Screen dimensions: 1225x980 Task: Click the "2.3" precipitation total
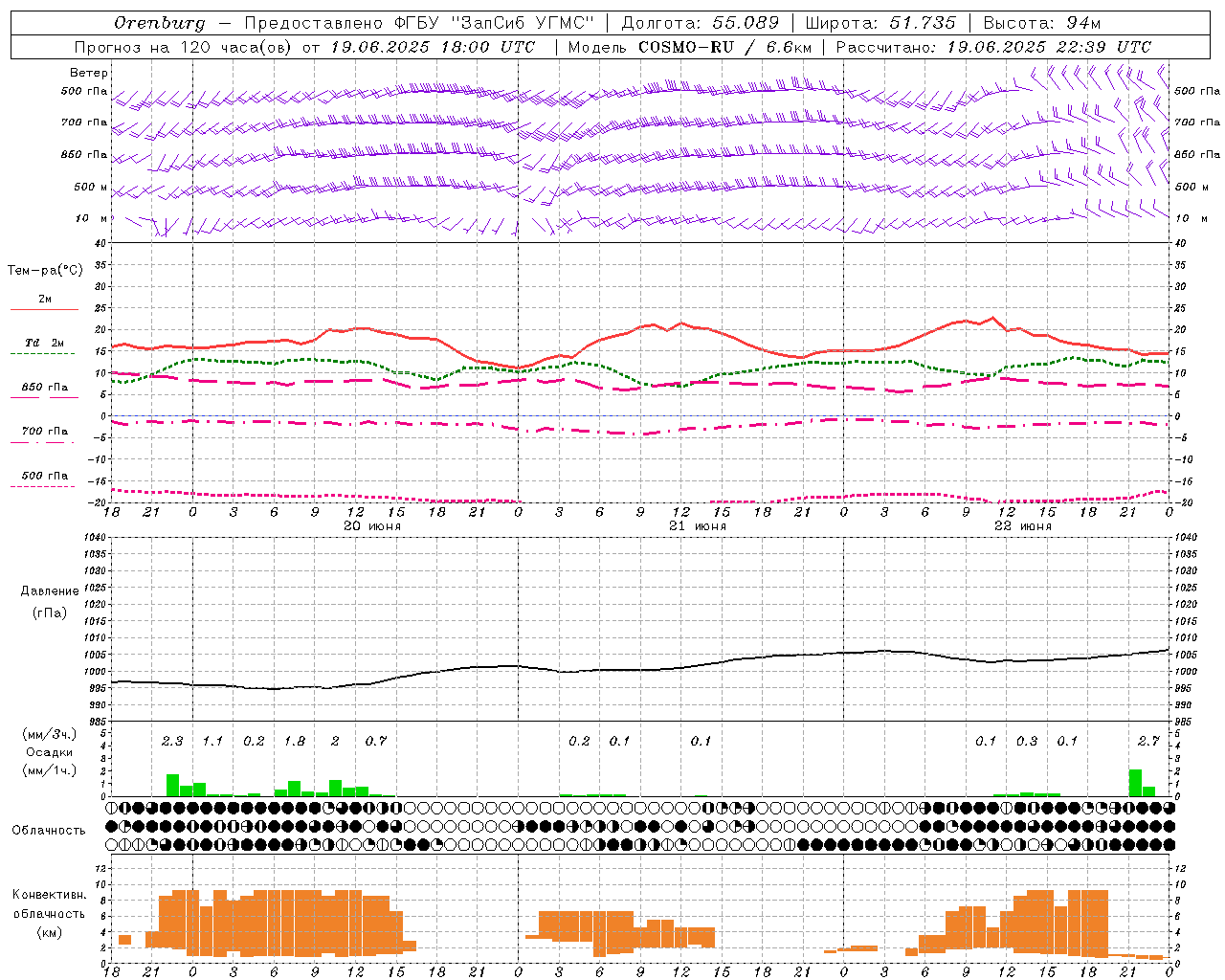172,741
